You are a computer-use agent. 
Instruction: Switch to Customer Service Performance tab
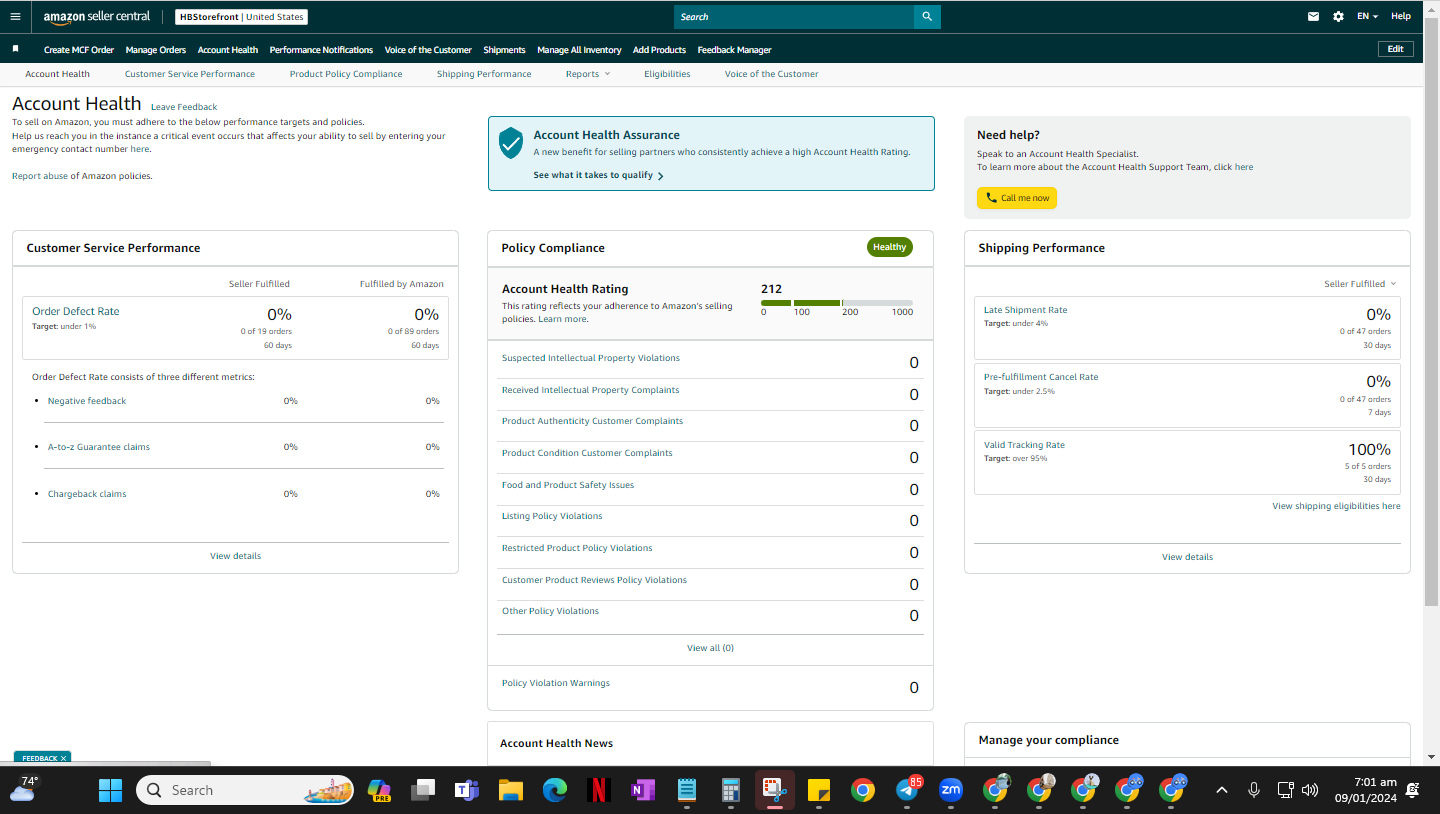tap(190, 74)
